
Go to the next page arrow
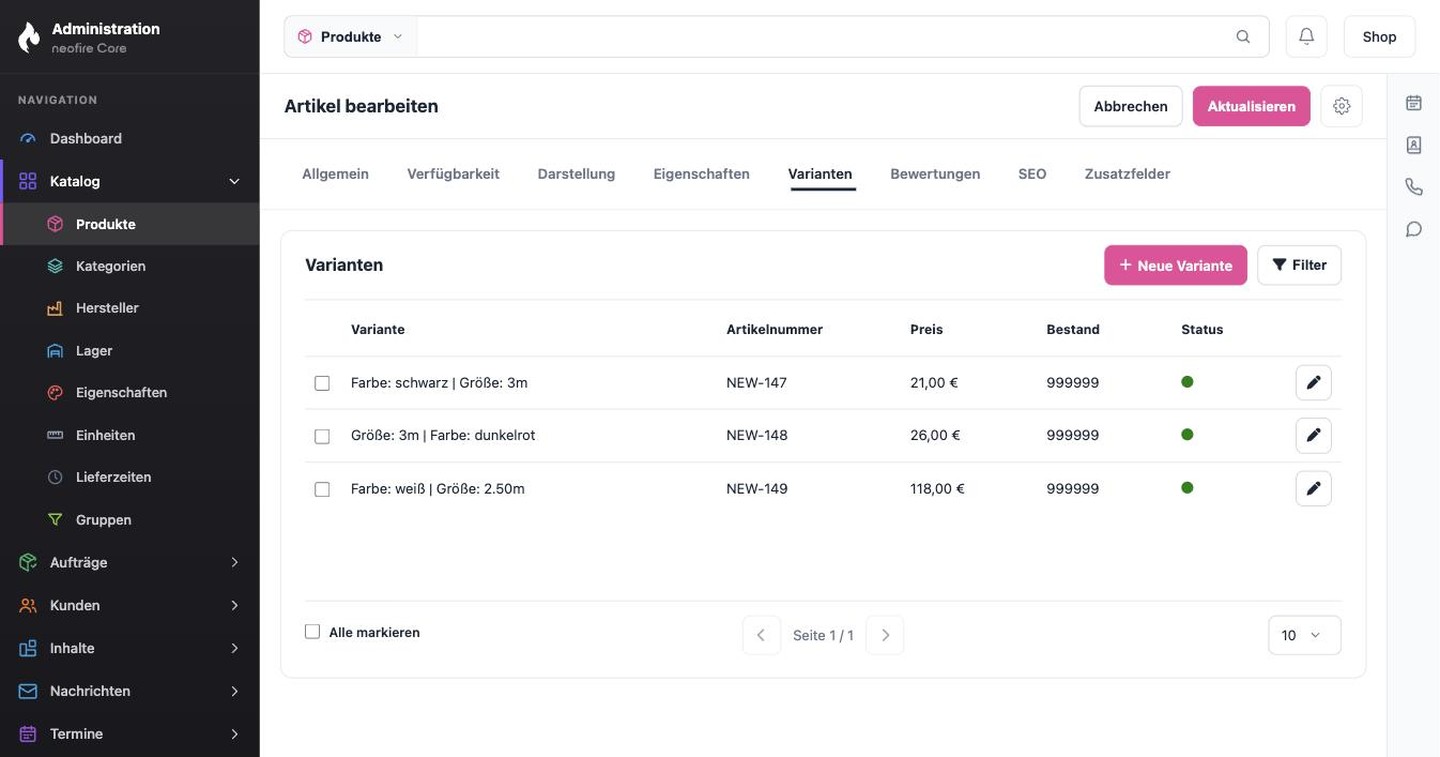pyautogui.click(x=885, y=635)
